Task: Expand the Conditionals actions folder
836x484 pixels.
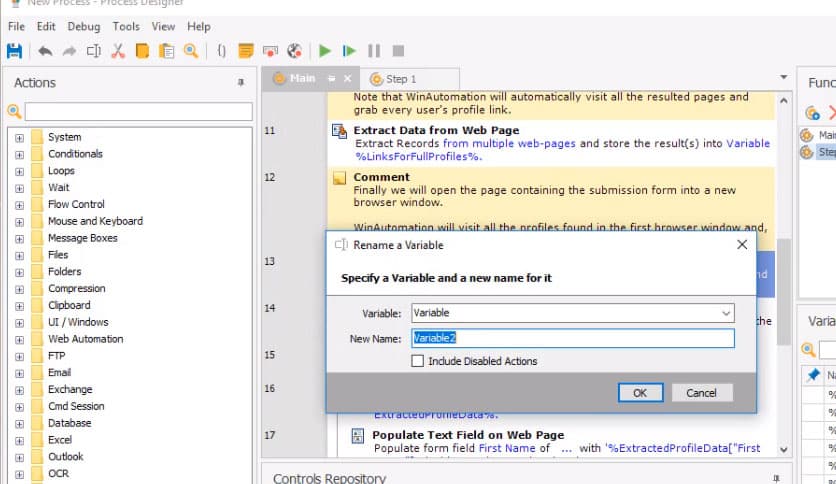Action: [x=19, y=155]
